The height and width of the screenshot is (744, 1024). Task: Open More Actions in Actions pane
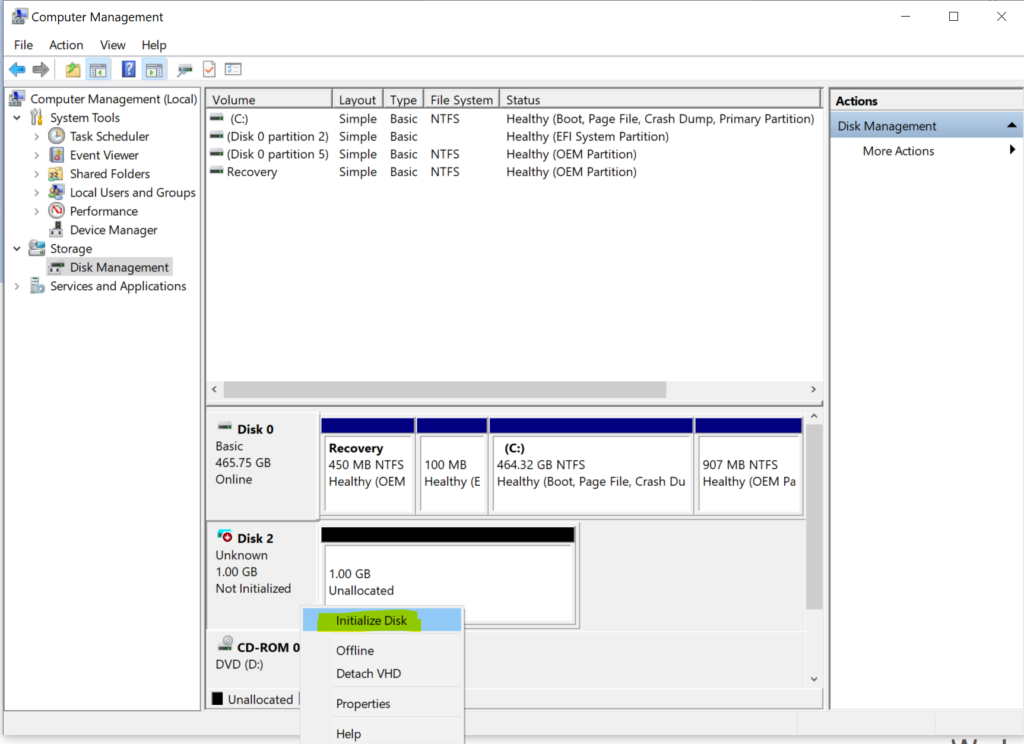(898, 151)
